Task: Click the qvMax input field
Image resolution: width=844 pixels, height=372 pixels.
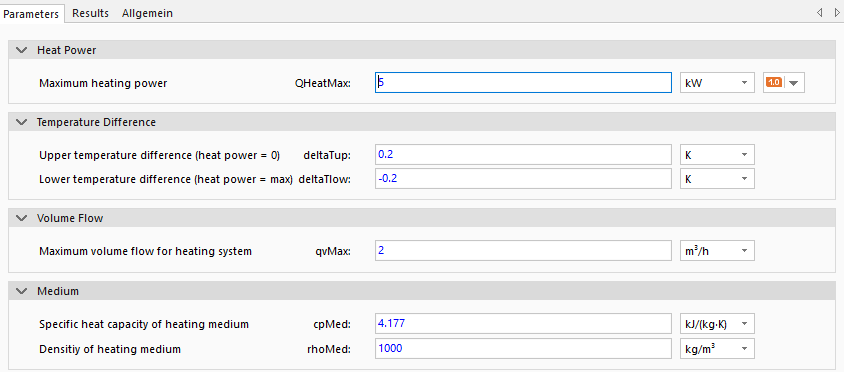Action: tap(523, 251)
